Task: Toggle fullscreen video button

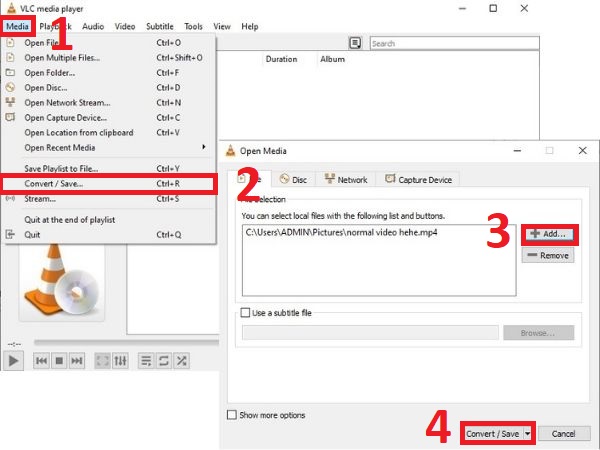Action: tap(103, 360)
